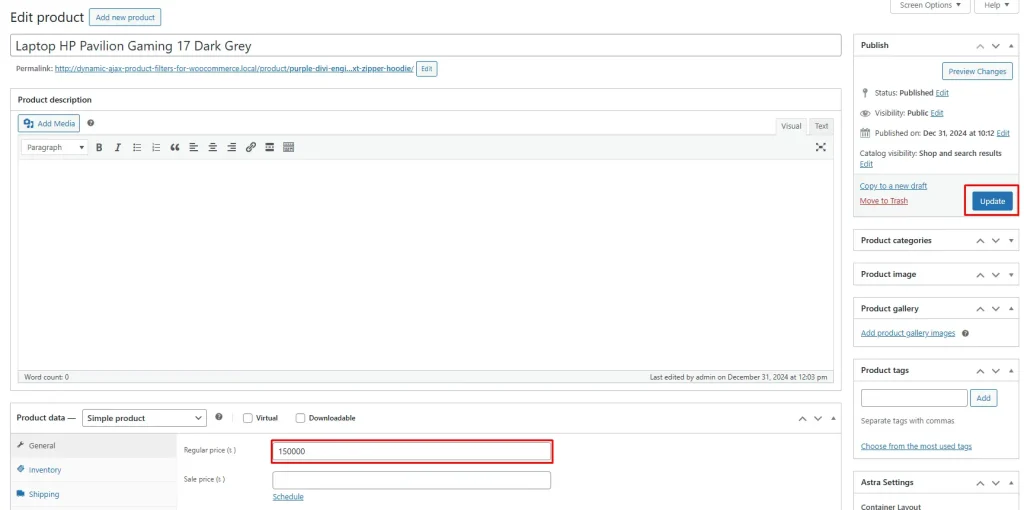Edit the Catalog visibility setting

click(x=867, y=164)
